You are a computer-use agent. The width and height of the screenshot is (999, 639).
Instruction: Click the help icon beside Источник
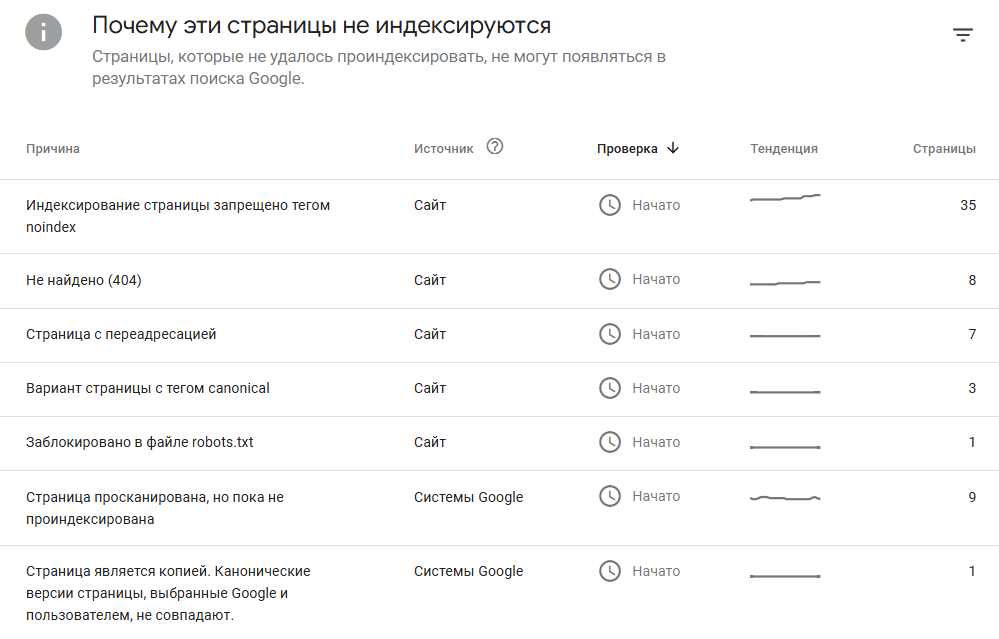[494, 147]
